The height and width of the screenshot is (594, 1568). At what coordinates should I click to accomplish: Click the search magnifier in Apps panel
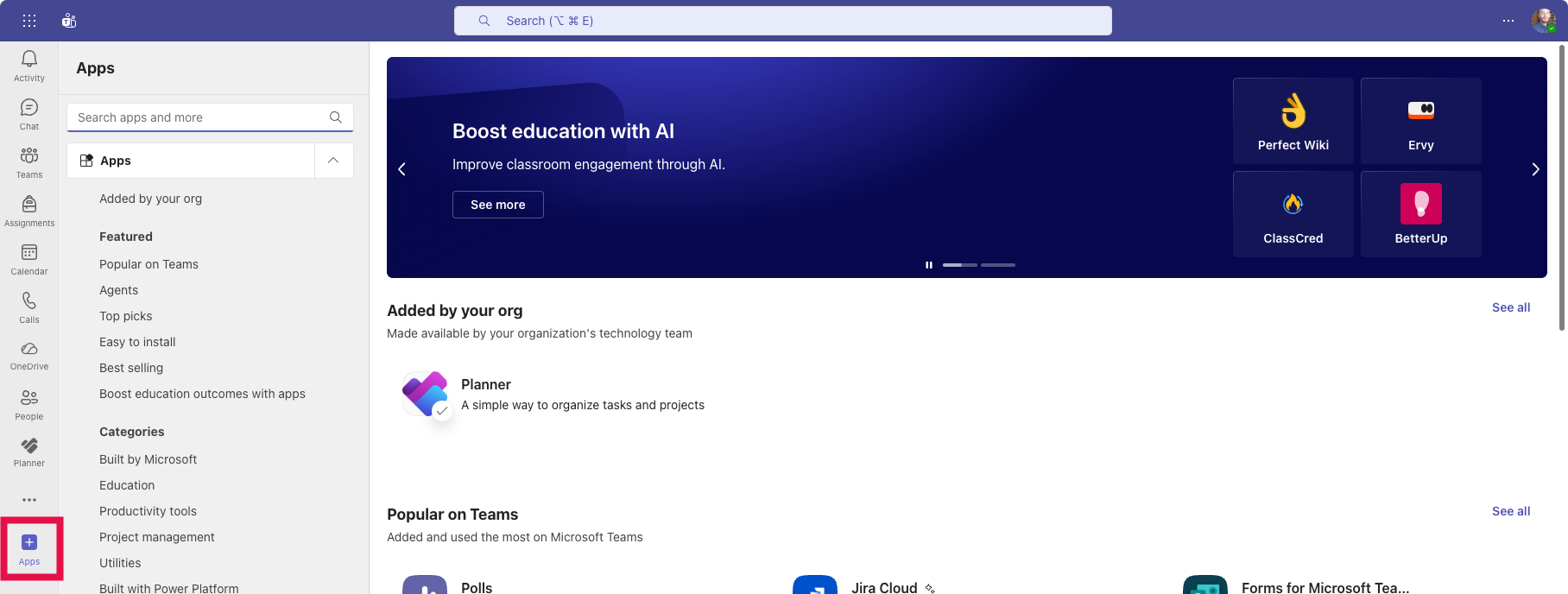coord(336,117)
